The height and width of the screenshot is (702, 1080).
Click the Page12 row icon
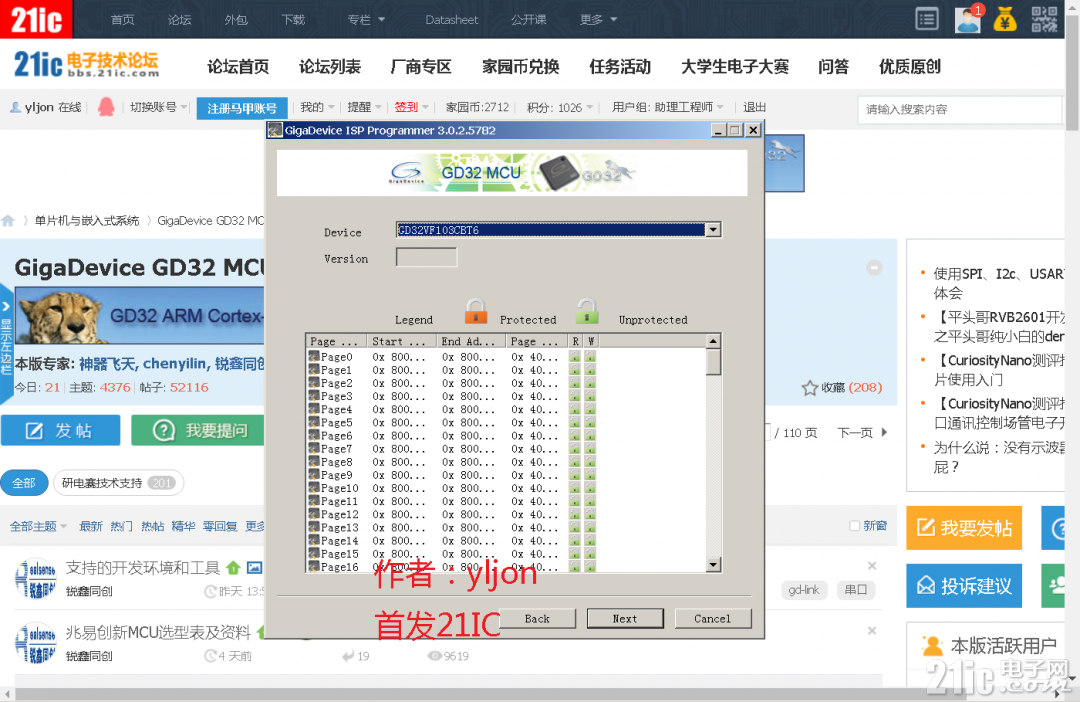314,514
